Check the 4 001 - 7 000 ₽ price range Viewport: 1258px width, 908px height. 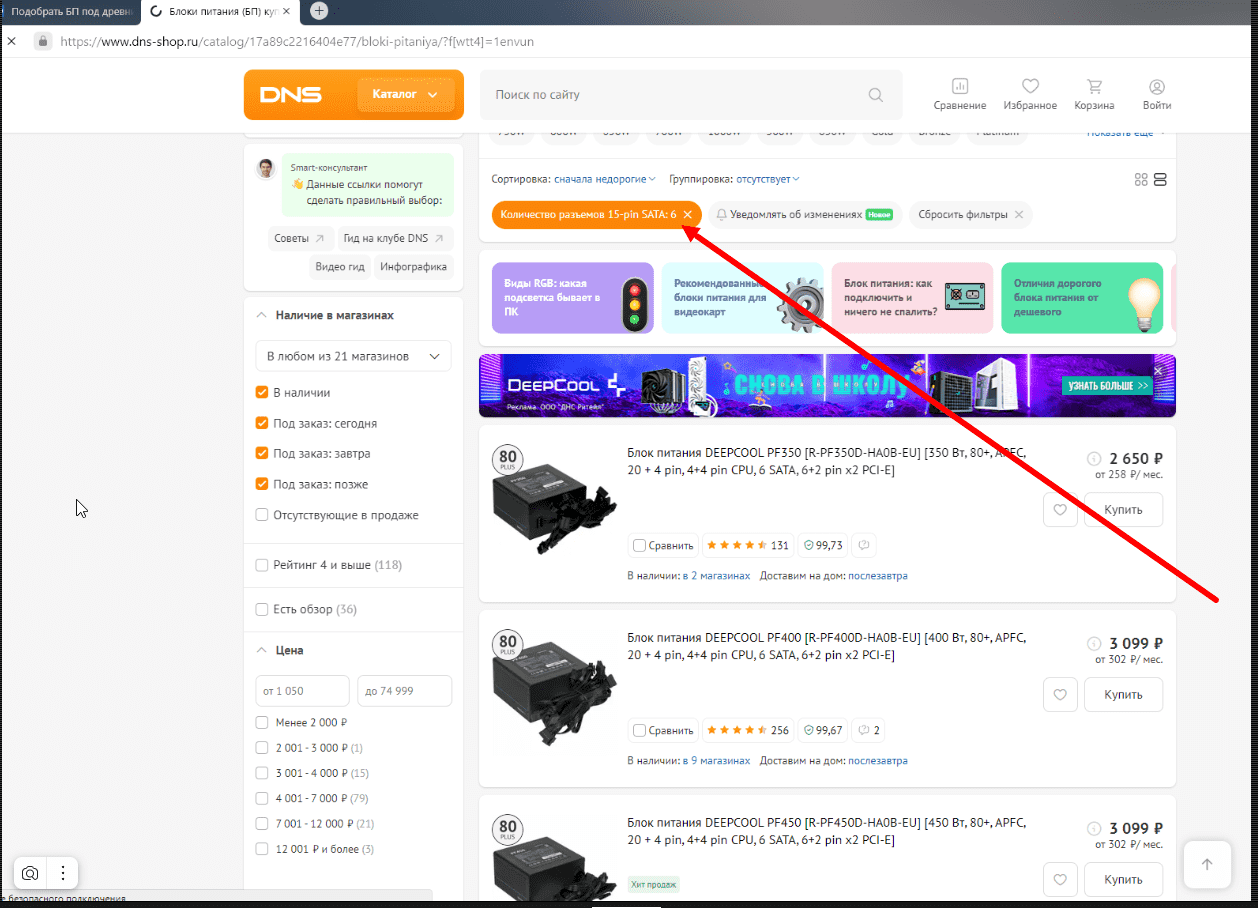(x=262, y=798)
